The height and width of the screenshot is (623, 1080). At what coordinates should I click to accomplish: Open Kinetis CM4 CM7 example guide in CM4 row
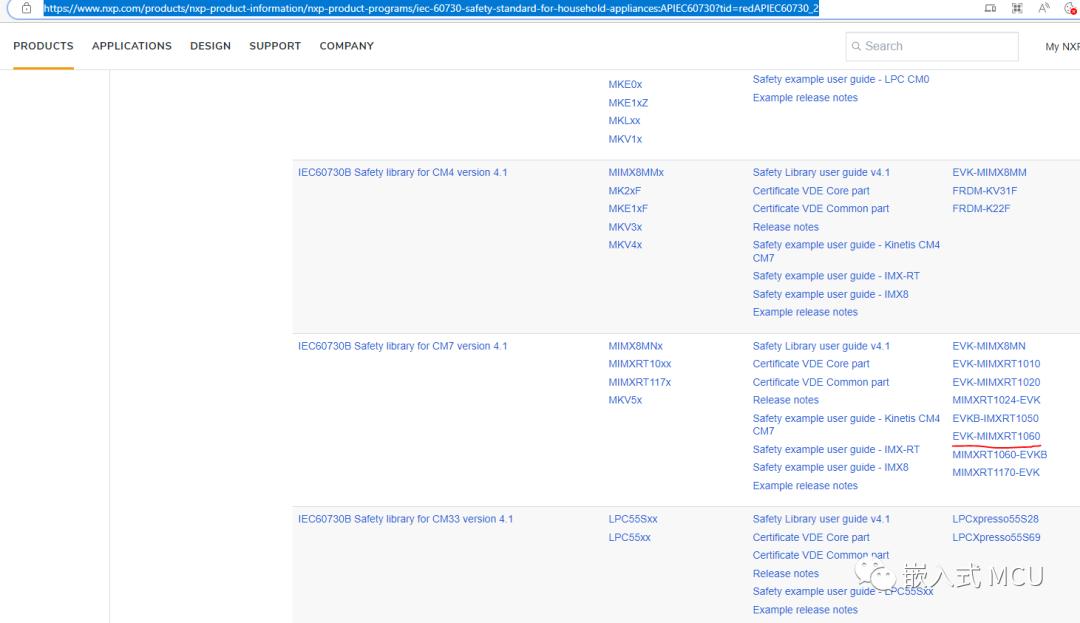point(846,251)
